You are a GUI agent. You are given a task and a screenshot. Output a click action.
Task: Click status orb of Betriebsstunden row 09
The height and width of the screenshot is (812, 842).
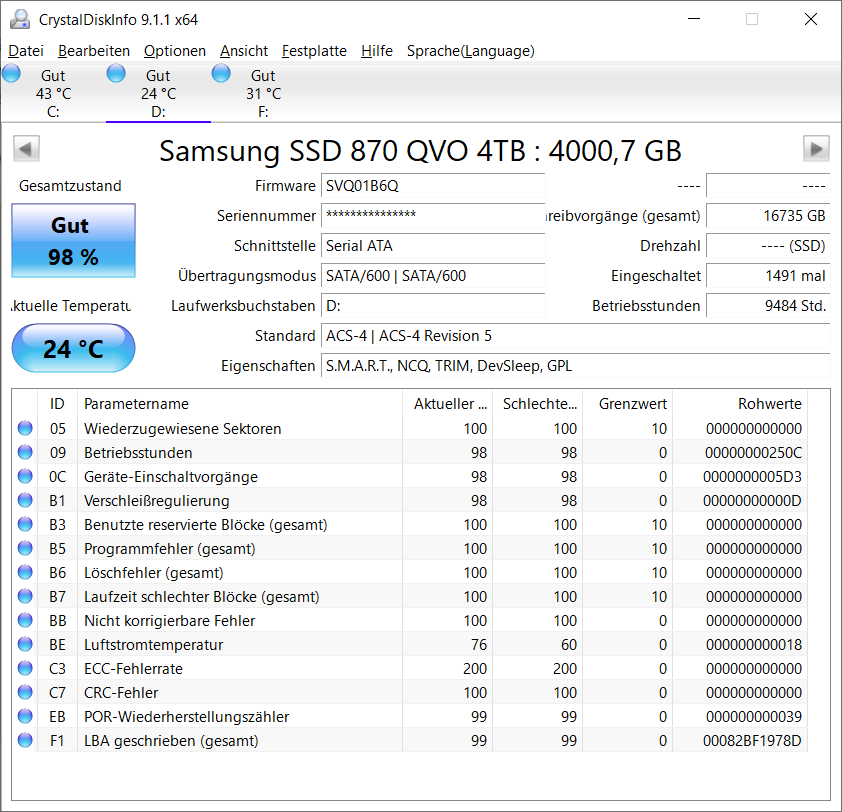coord(25,453)
